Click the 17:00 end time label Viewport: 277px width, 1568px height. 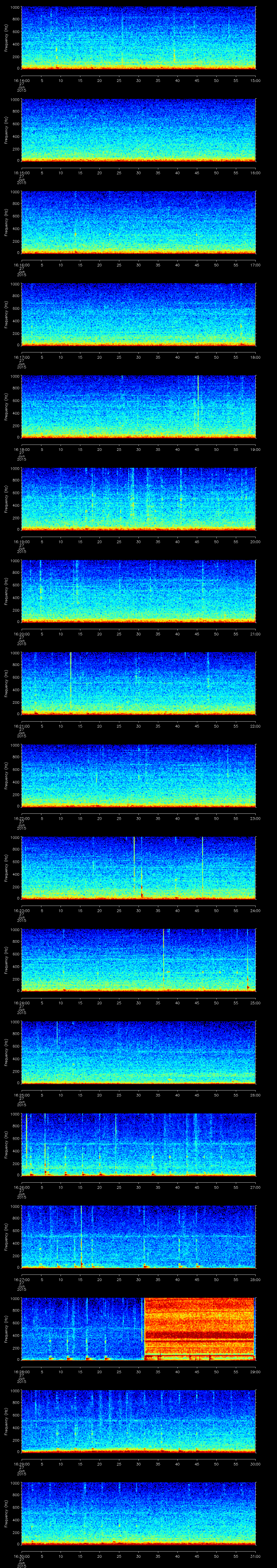click(x=255, y=264)
